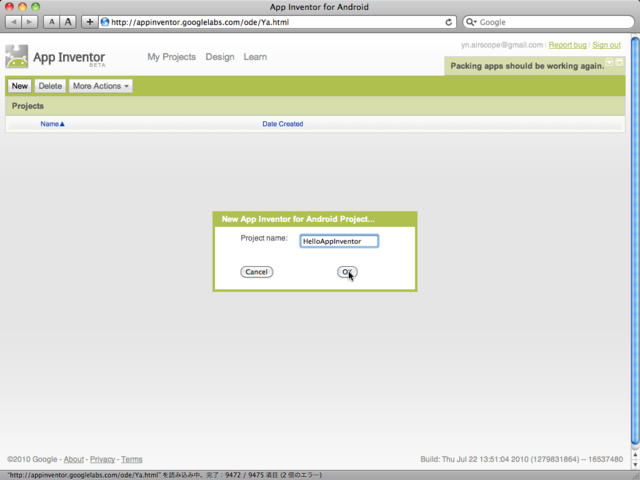Switch to the Design tab
The image size is (640, 480).
[x=220, y=57]
